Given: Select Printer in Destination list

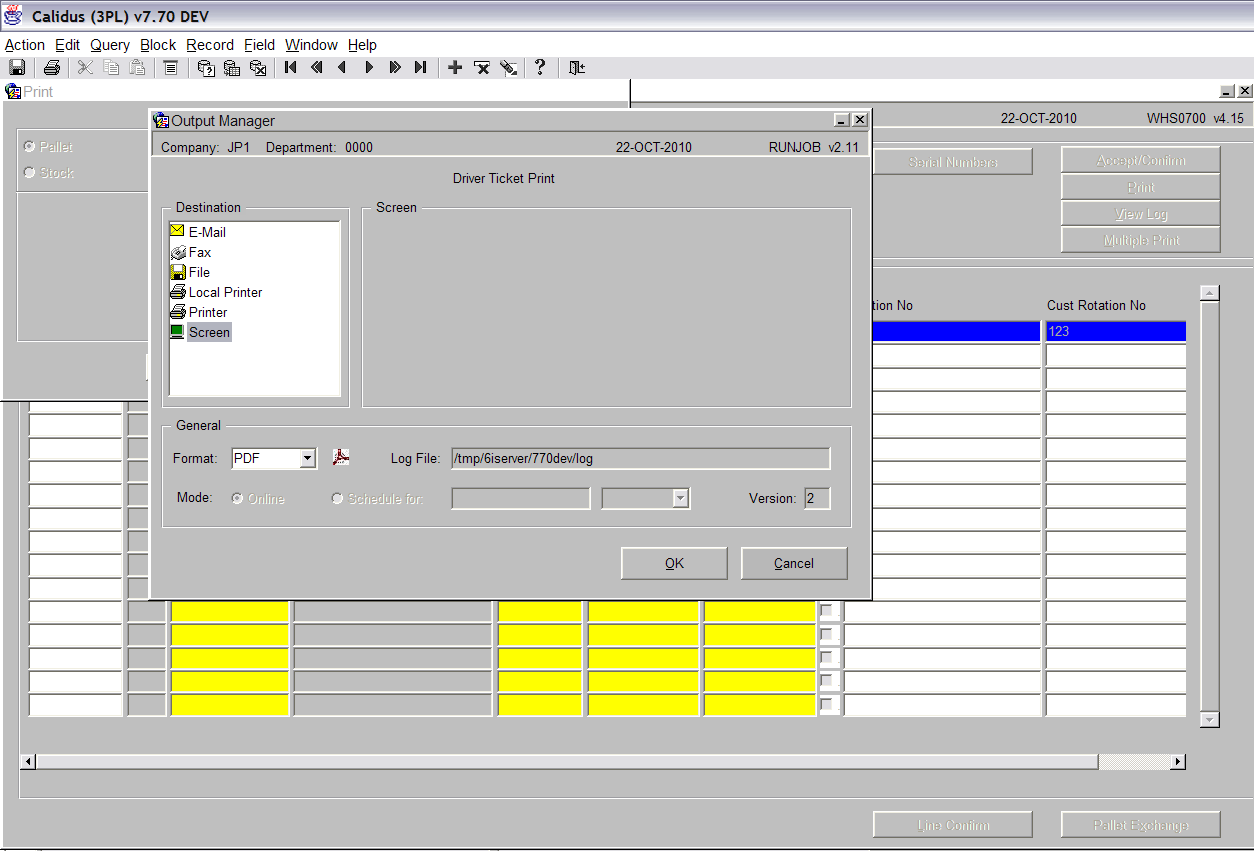Looking at the screenshot, I should 199,312.
